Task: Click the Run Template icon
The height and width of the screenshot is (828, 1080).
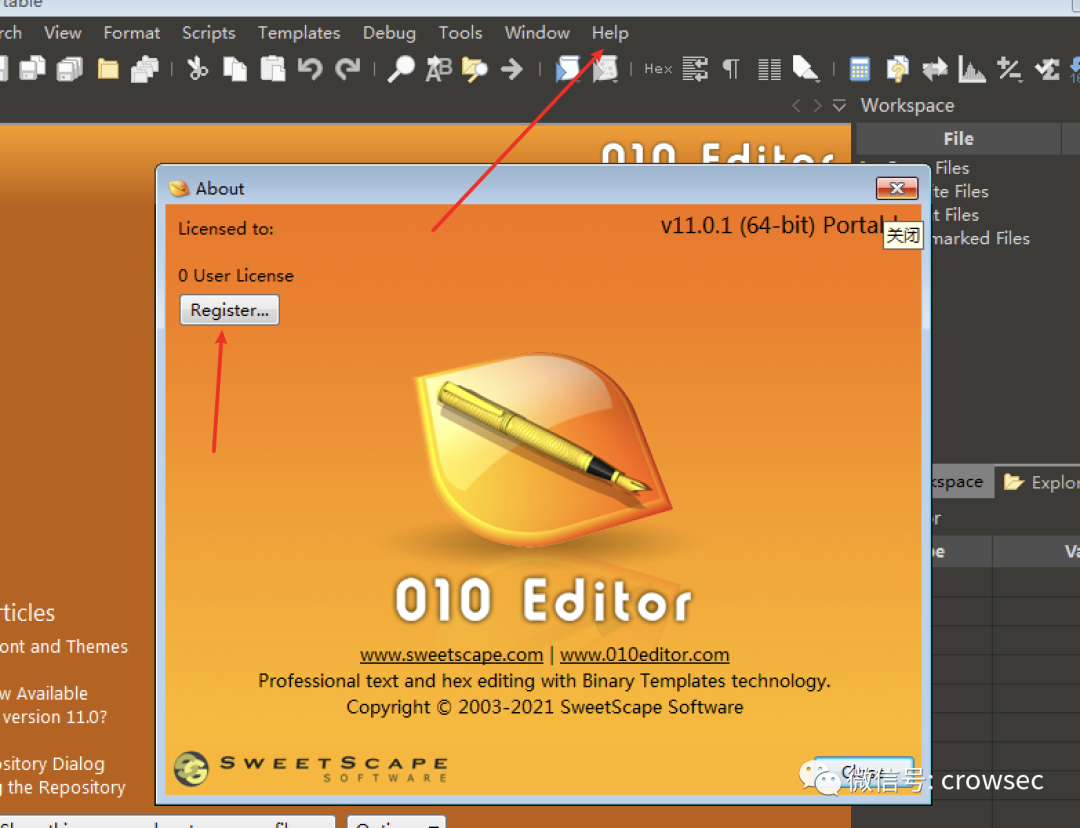Action: [605, 69]
